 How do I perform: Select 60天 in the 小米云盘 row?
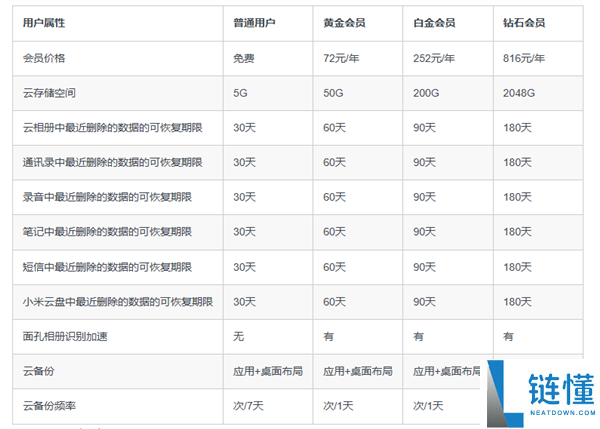tap(334, 302)
